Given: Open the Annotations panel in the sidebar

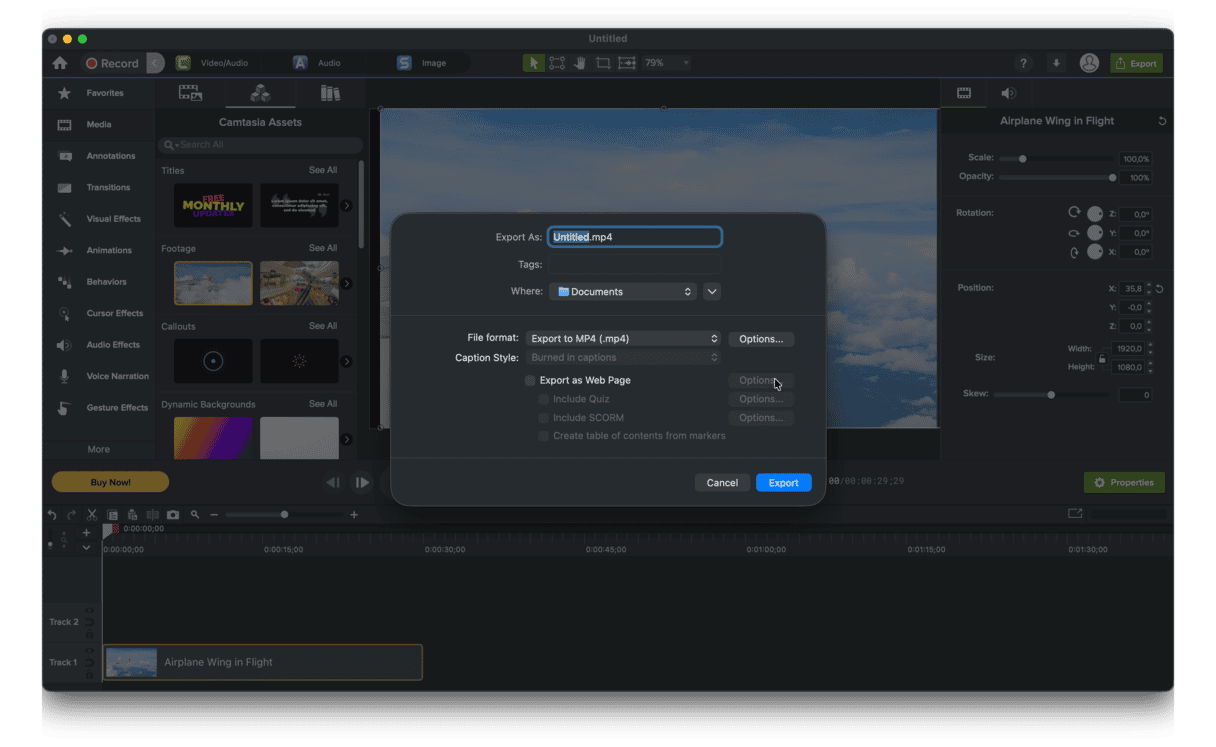Looking at the screenshot, I should point(110,156).
